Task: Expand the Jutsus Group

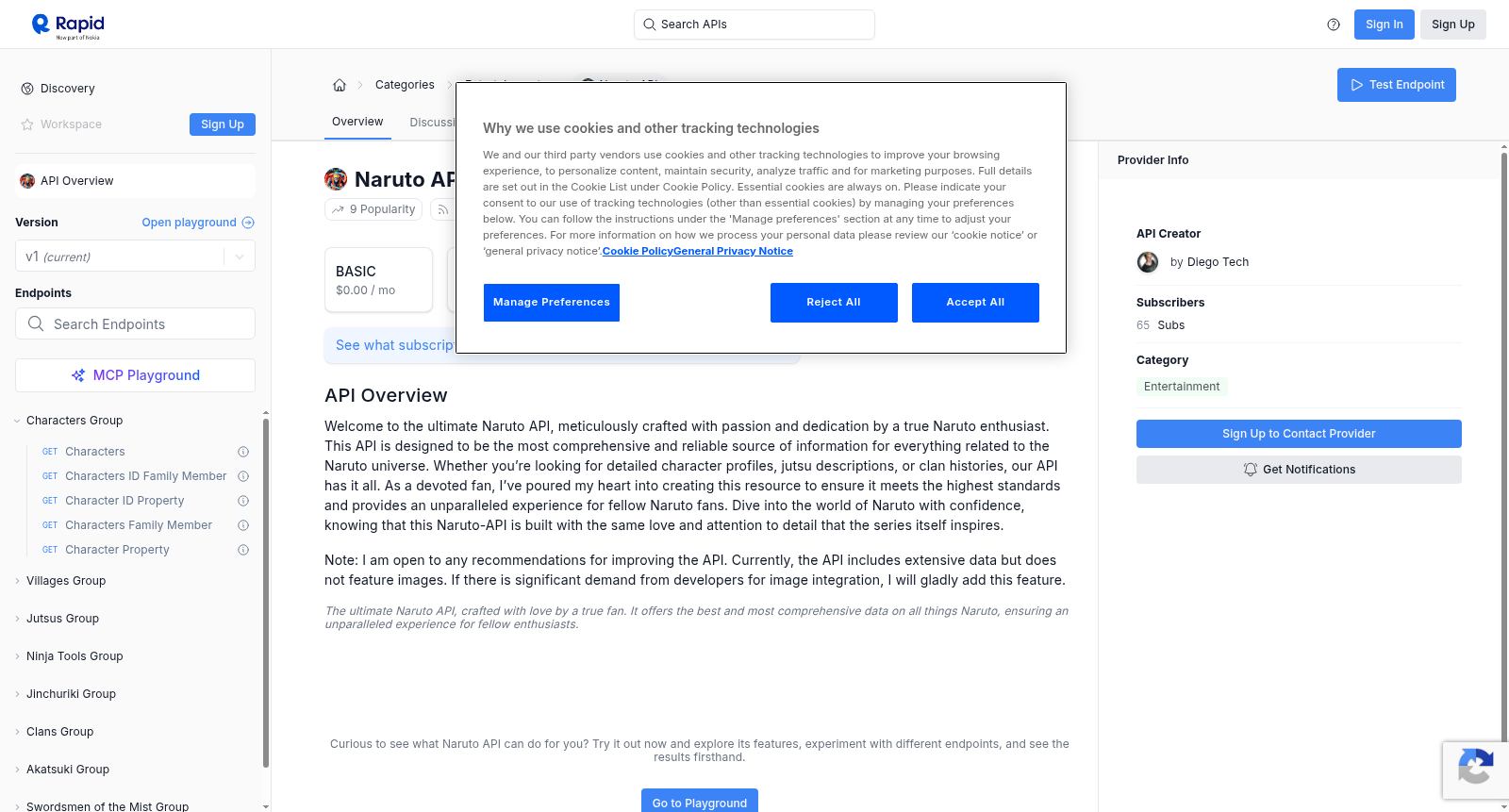Action: click(x=62, y=619)
